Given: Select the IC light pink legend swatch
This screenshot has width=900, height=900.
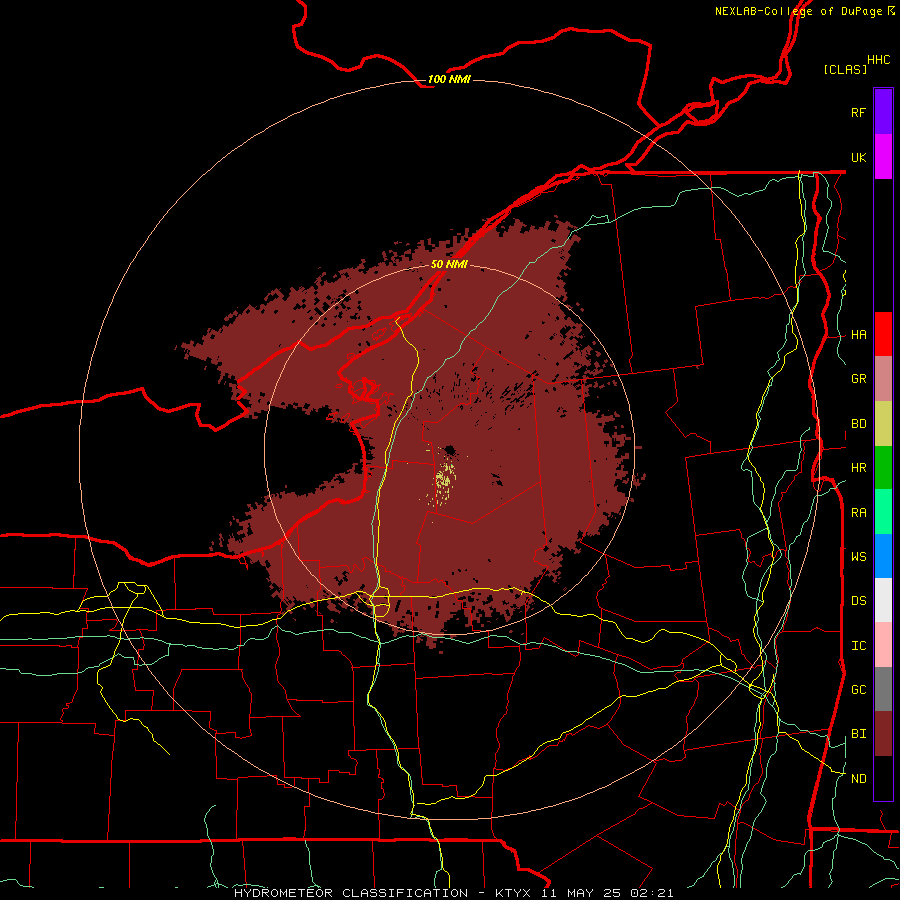Looking at the screenshot, I should click(883, 645).
